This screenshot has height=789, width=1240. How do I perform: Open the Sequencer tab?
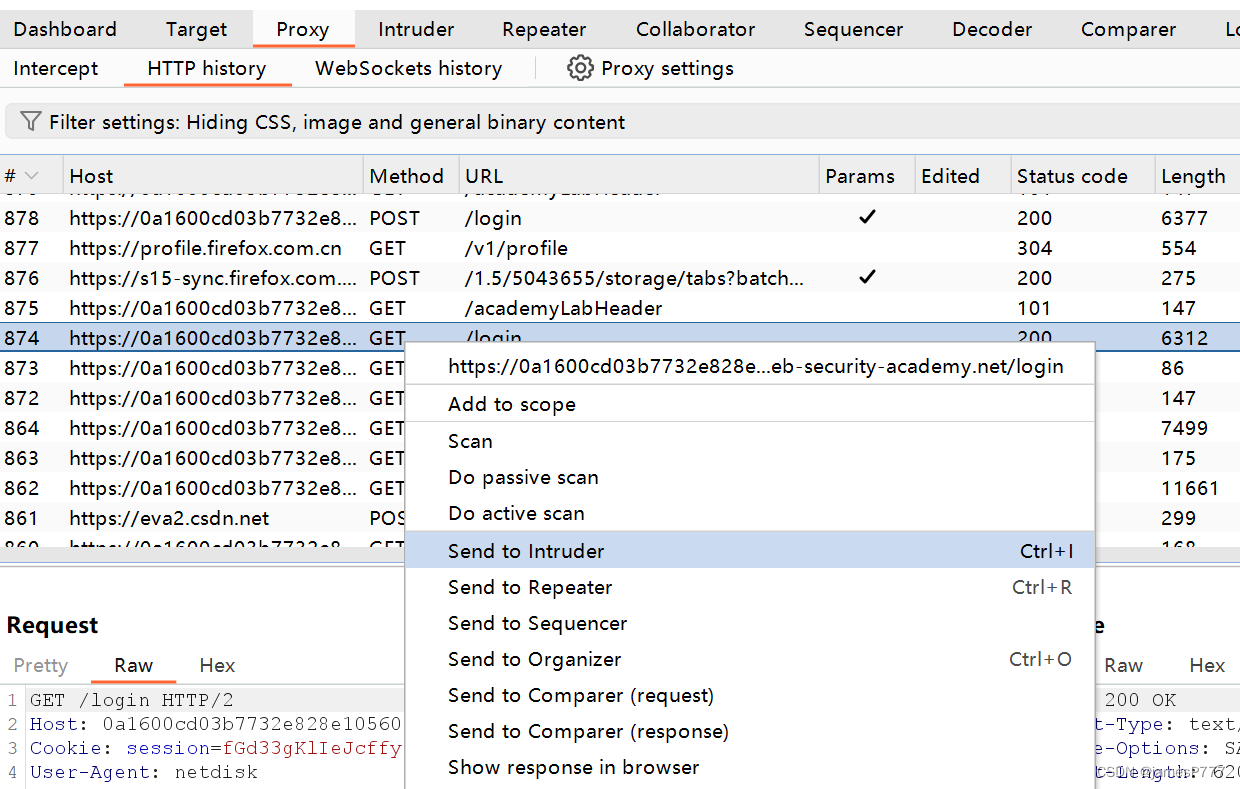[x=853, y=29]
